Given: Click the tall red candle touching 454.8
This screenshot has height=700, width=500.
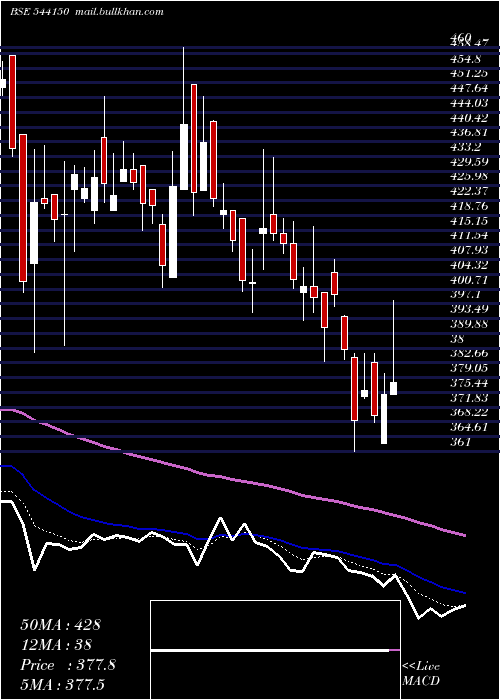Looking at the screenshot, I should pos(12,102).
